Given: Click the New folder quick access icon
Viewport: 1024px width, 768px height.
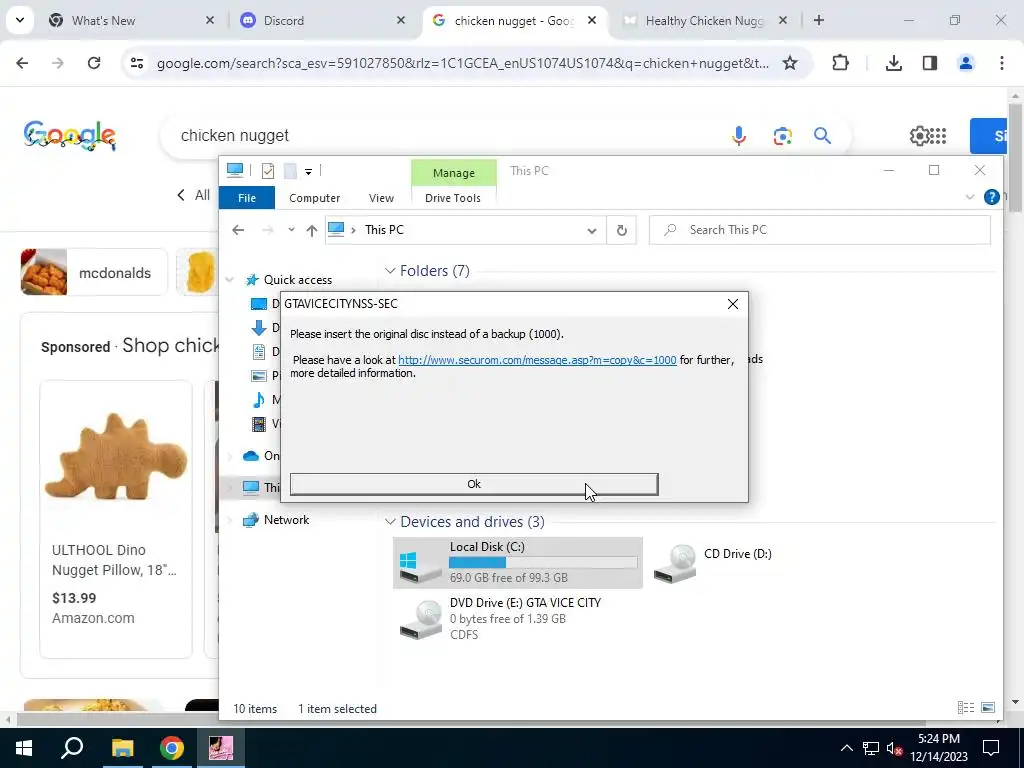Looking at the screenshot, I should (x=290, y=171).
